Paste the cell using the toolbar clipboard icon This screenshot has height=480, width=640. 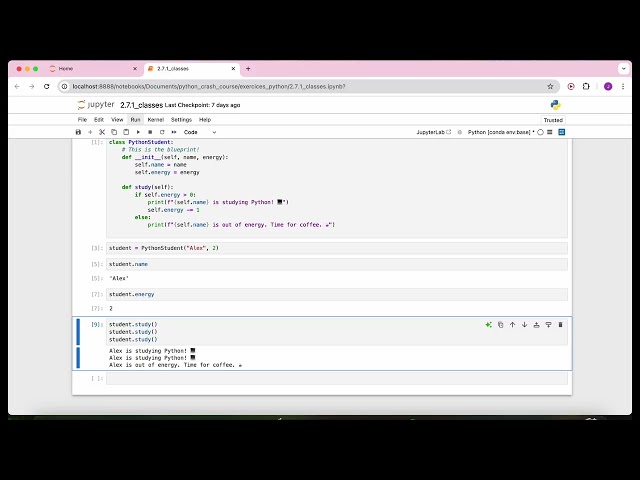click(126, 132)
